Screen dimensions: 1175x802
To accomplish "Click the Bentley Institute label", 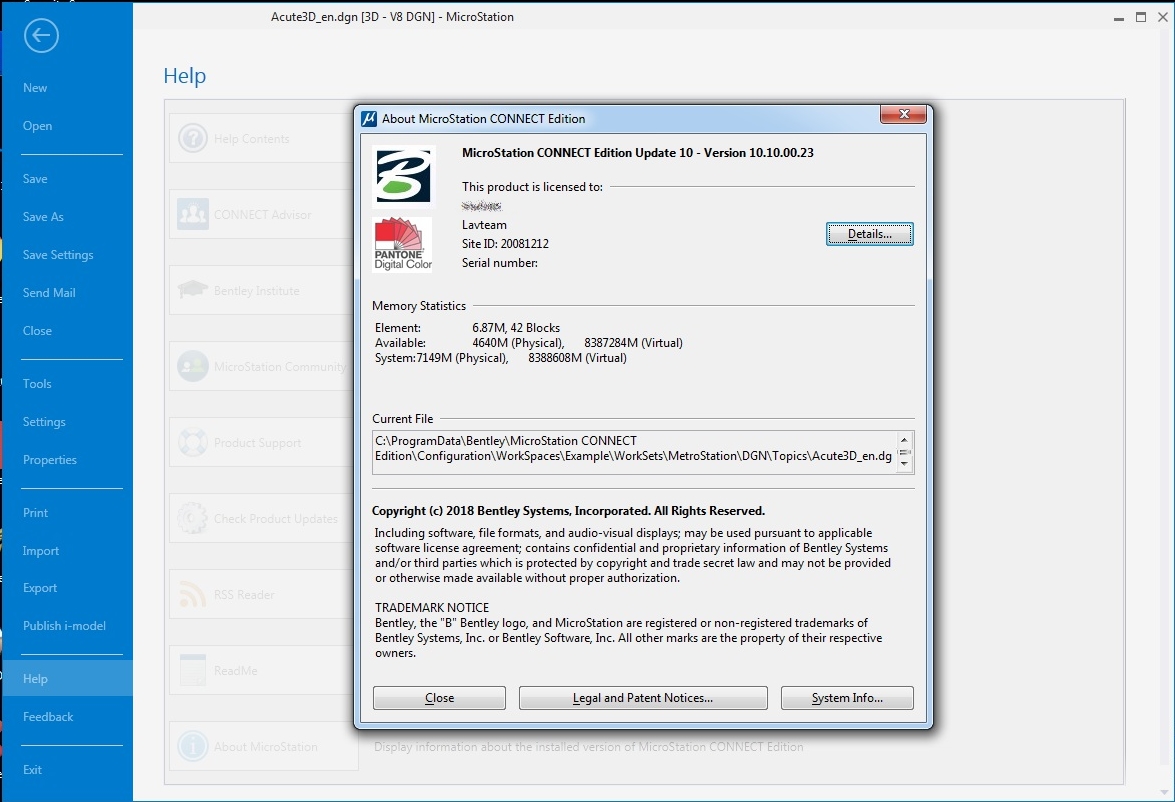I will tap(256, 291).
